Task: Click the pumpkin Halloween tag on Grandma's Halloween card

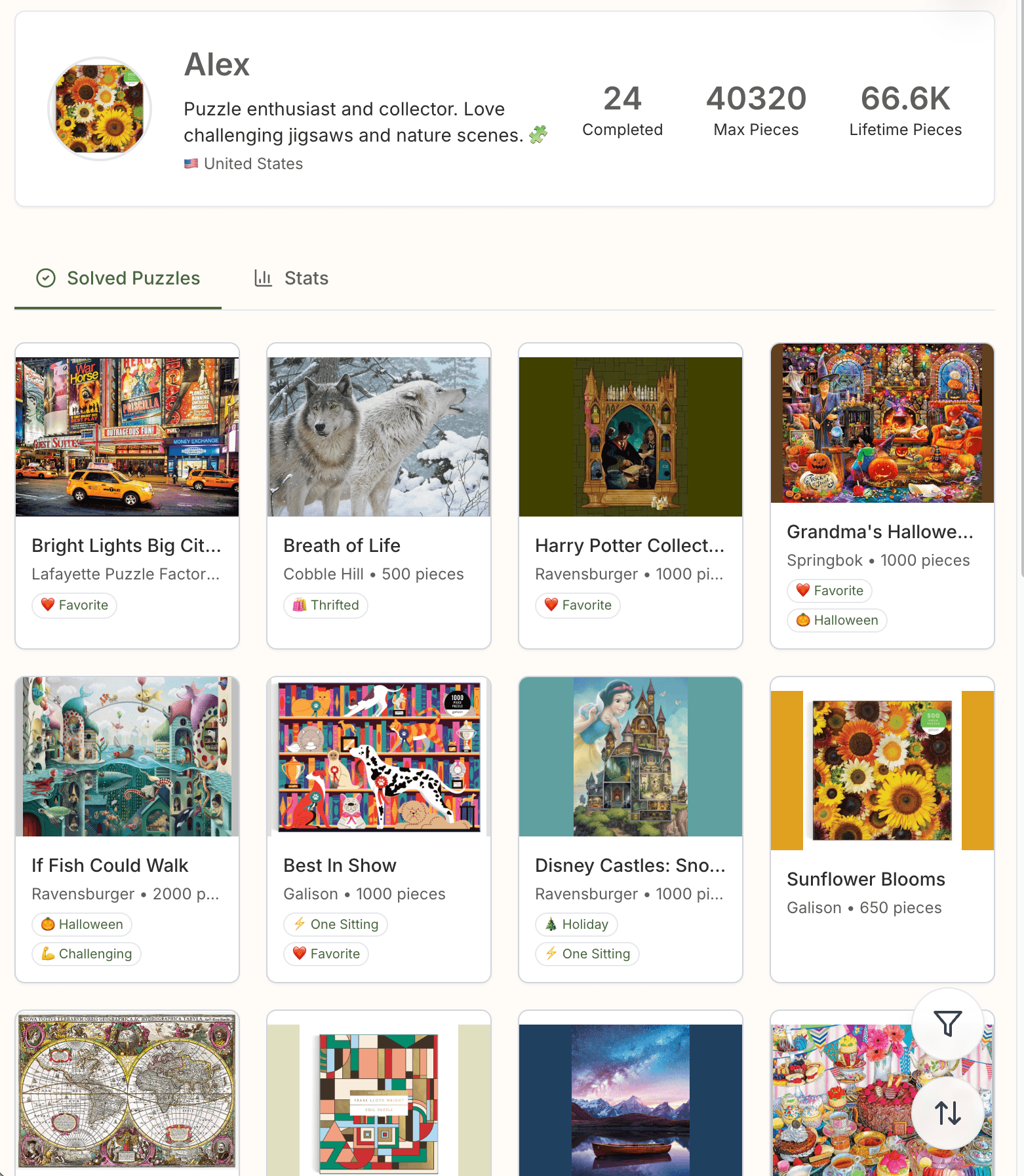Action: click(837, 620)
